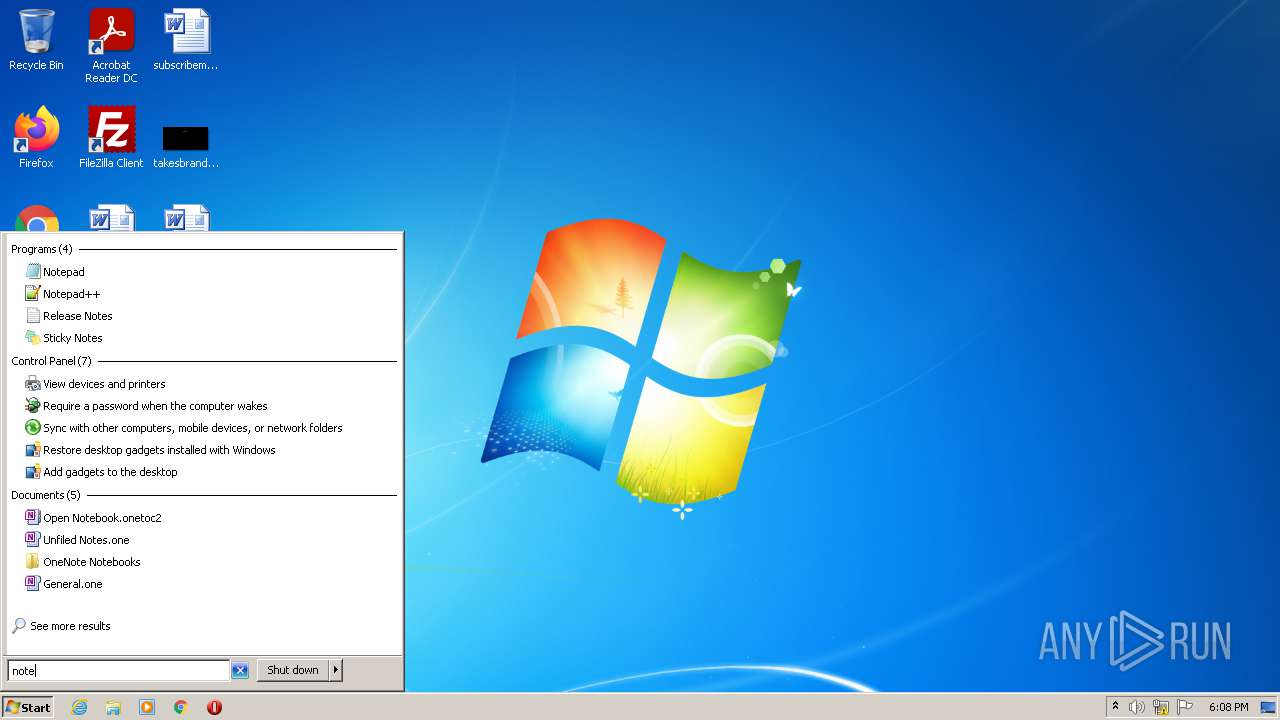Click the Control Panel (7) group header

point(51,361)
